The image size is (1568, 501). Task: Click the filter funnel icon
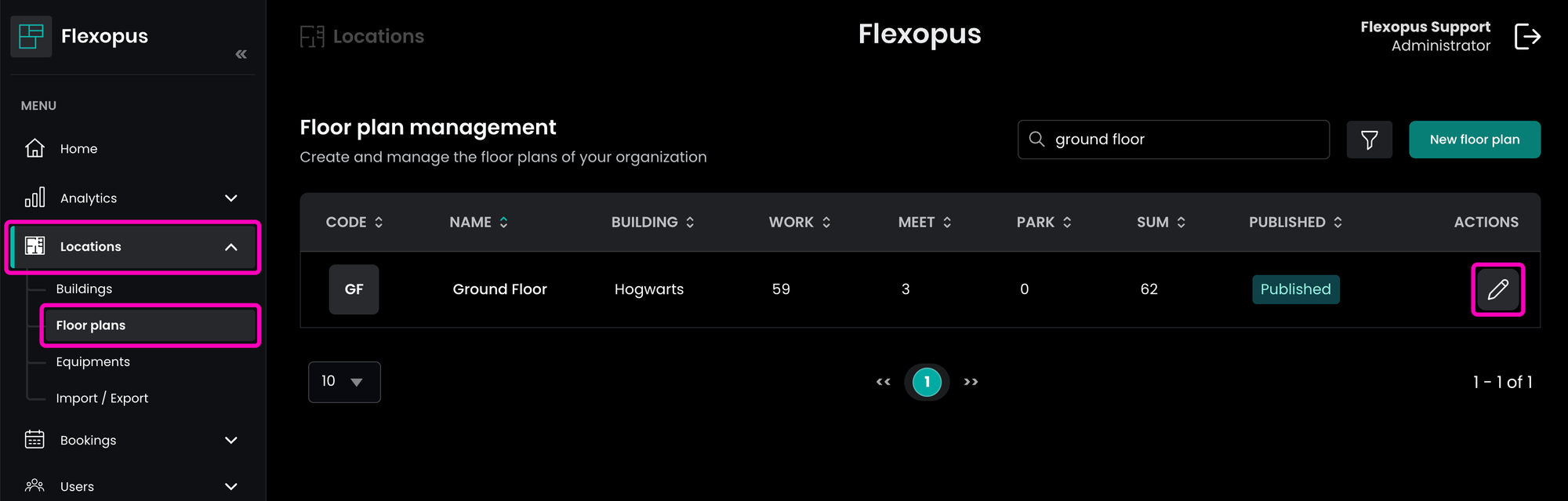tap(1369, 140)
